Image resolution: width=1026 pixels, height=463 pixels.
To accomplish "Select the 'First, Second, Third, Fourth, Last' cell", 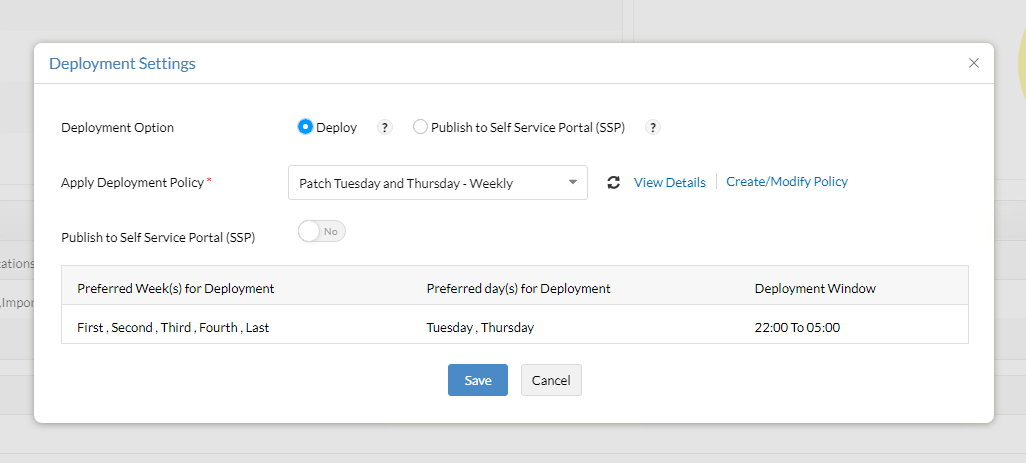I will (x=173, y=327).
